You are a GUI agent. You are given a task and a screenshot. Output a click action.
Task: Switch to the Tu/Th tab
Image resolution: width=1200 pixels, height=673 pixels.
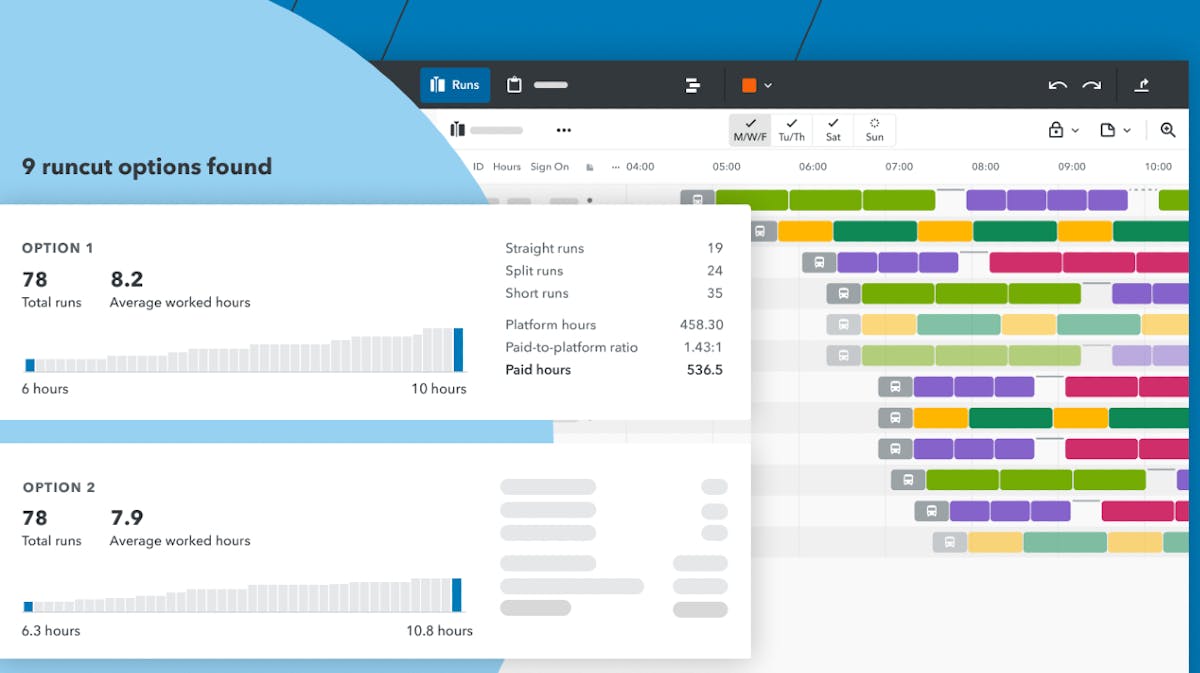coord(791,129)
